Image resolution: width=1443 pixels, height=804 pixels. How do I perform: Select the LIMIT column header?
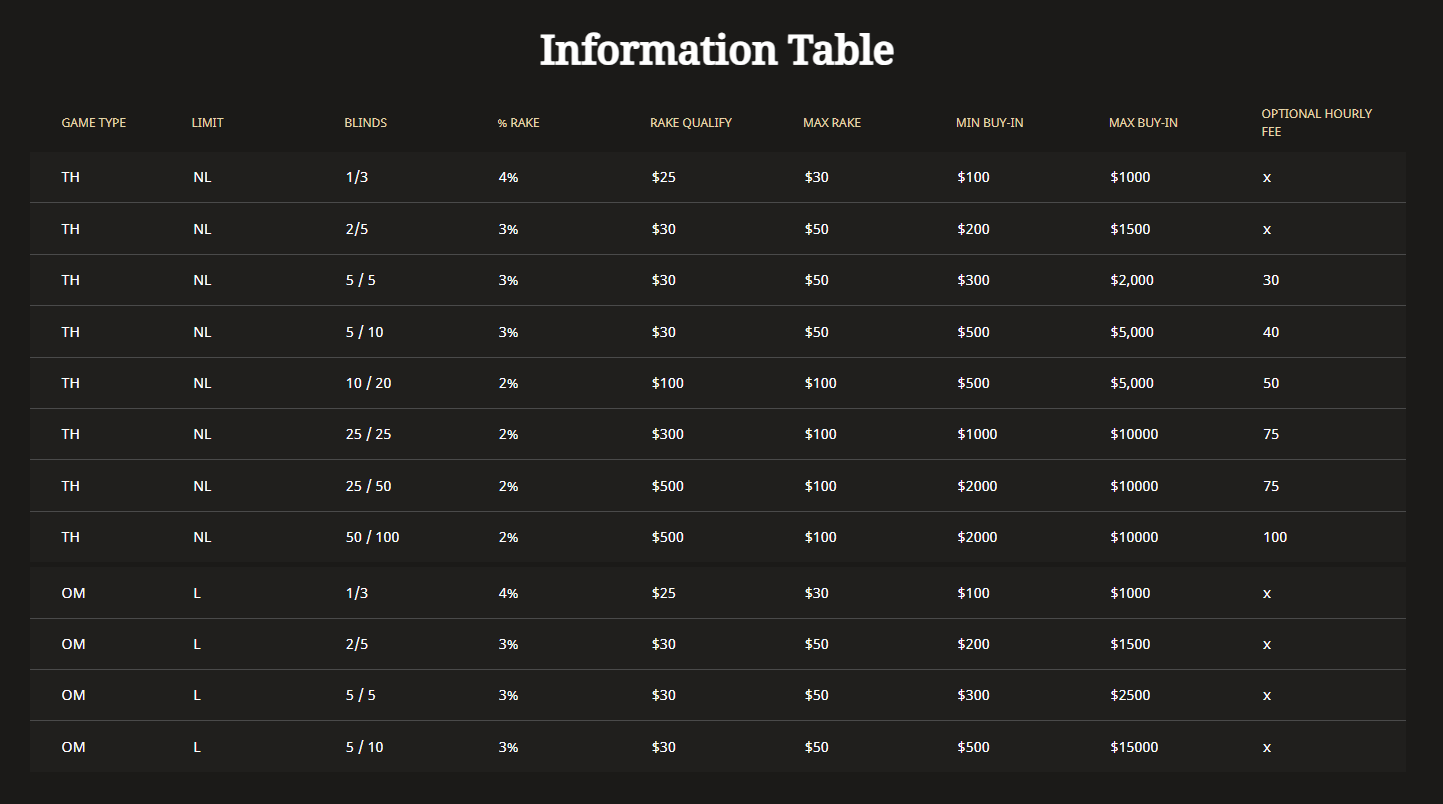click(207, 123)
